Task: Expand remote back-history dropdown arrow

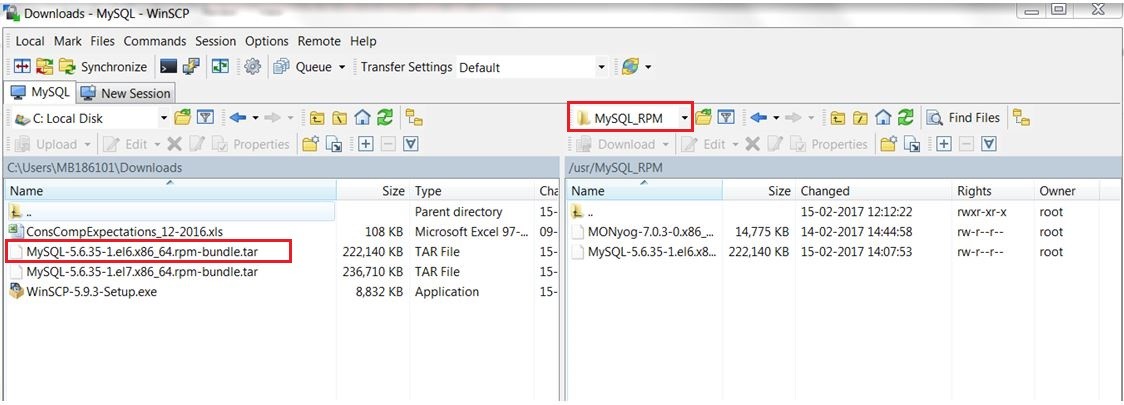Action: click(x=776, y=118)
